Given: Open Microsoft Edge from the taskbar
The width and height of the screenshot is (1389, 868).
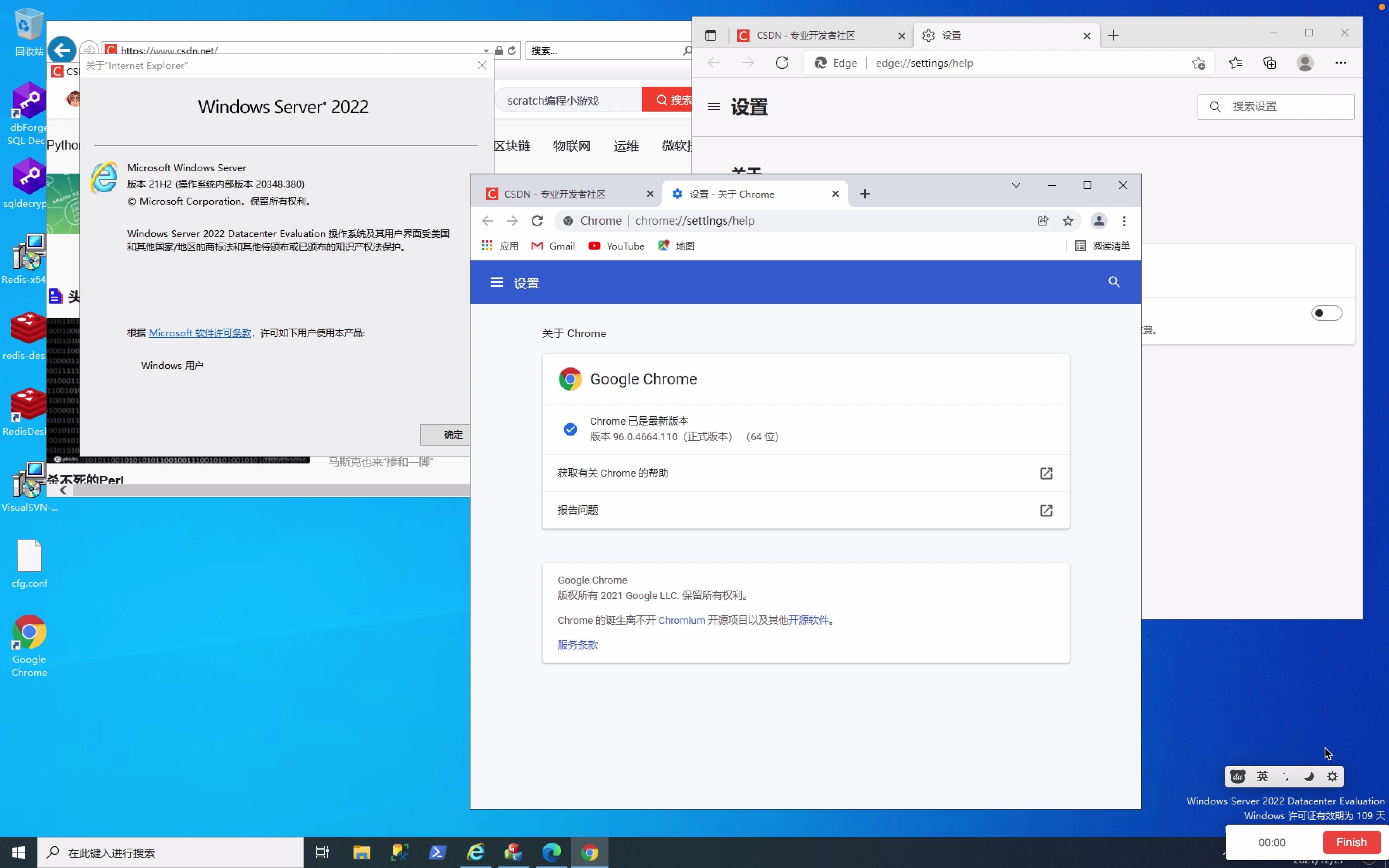Looking at the screenshot, I should coord(551,852).
